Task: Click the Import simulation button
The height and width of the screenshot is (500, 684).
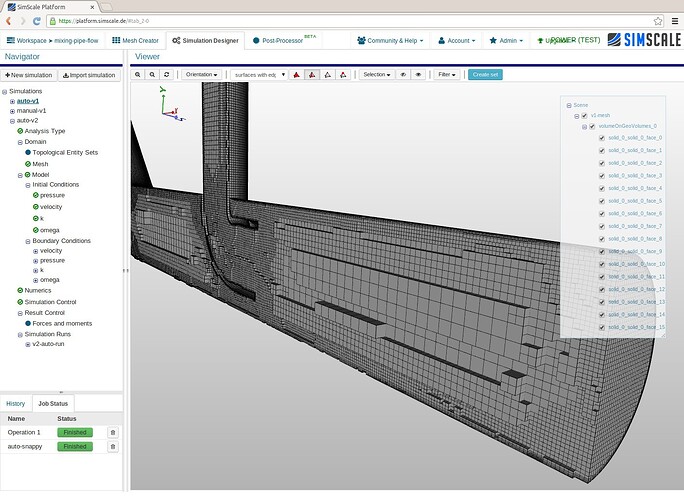Action: click(89, 75)
